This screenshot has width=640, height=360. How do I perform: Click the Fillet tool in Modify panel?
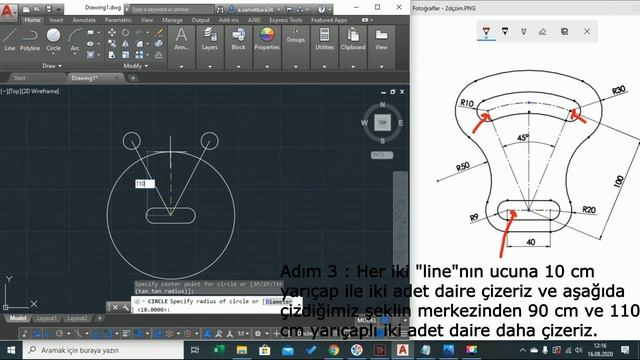pos(139,43)
